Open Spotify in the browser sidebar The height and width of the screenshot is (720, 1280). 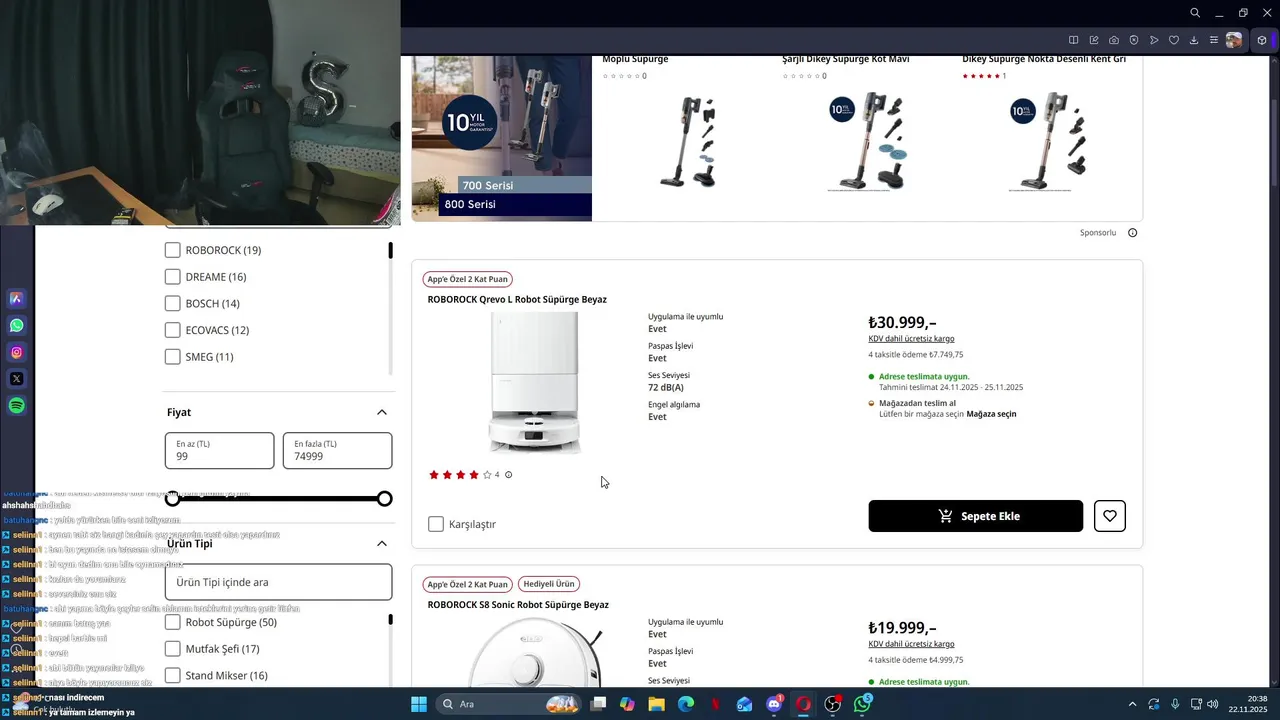[17, 406]
